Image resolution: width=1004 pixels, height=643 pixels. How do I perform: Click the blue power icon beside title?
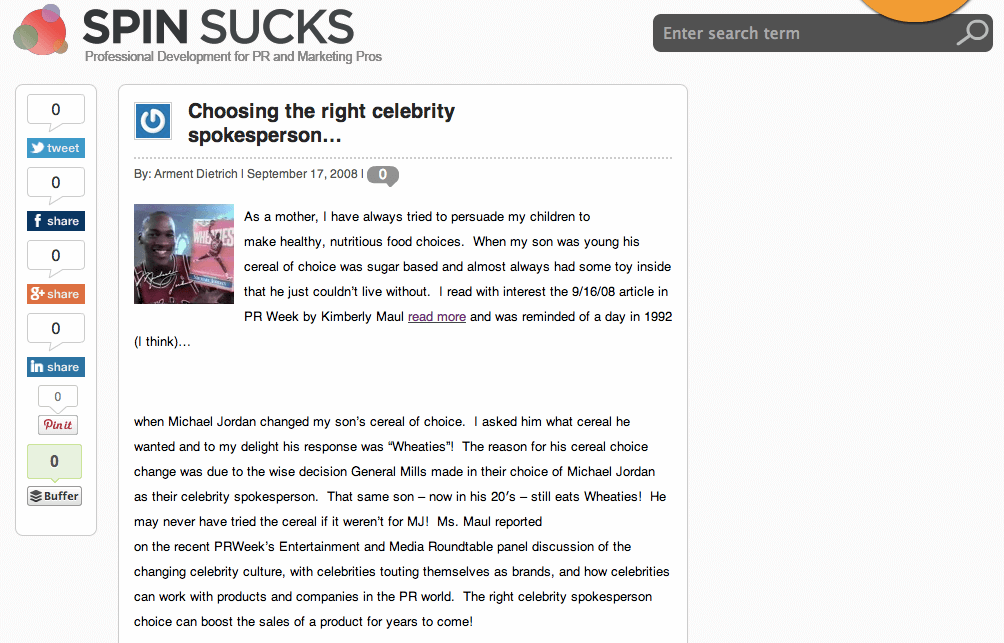[x=153, y=122]
